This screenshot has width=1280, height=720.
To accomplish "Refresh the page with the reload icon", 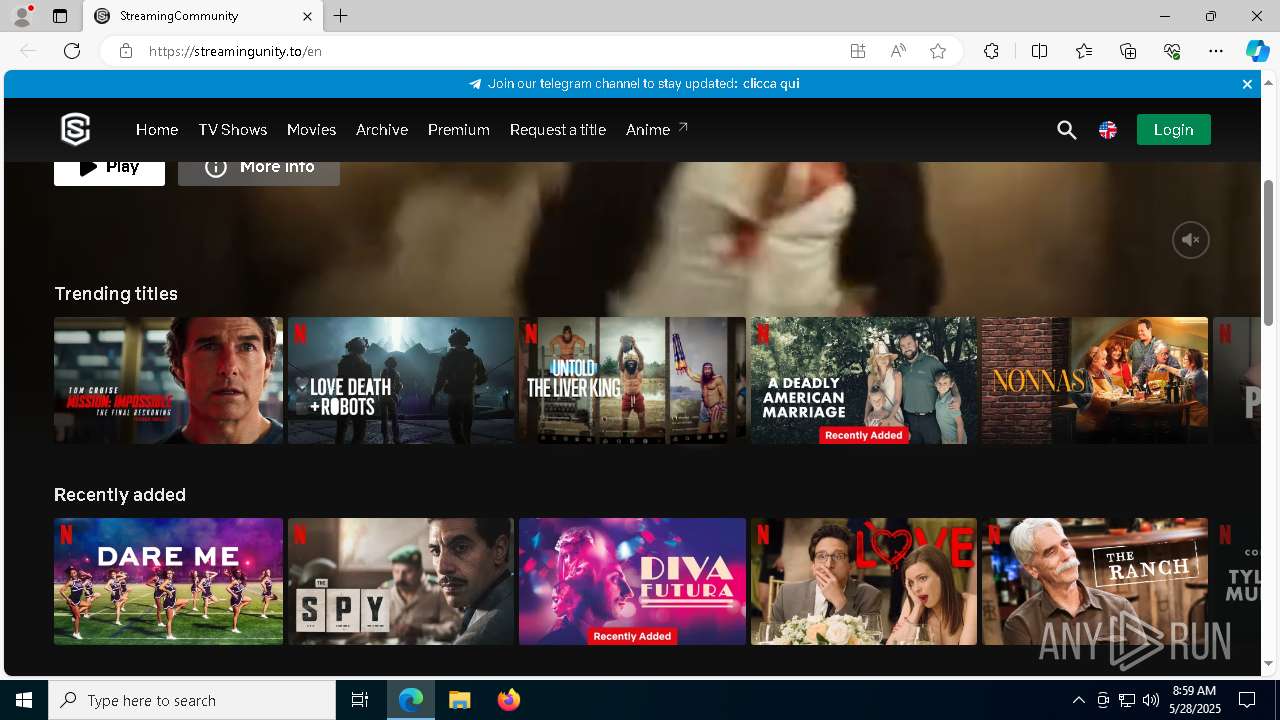I will pos(72,51).
